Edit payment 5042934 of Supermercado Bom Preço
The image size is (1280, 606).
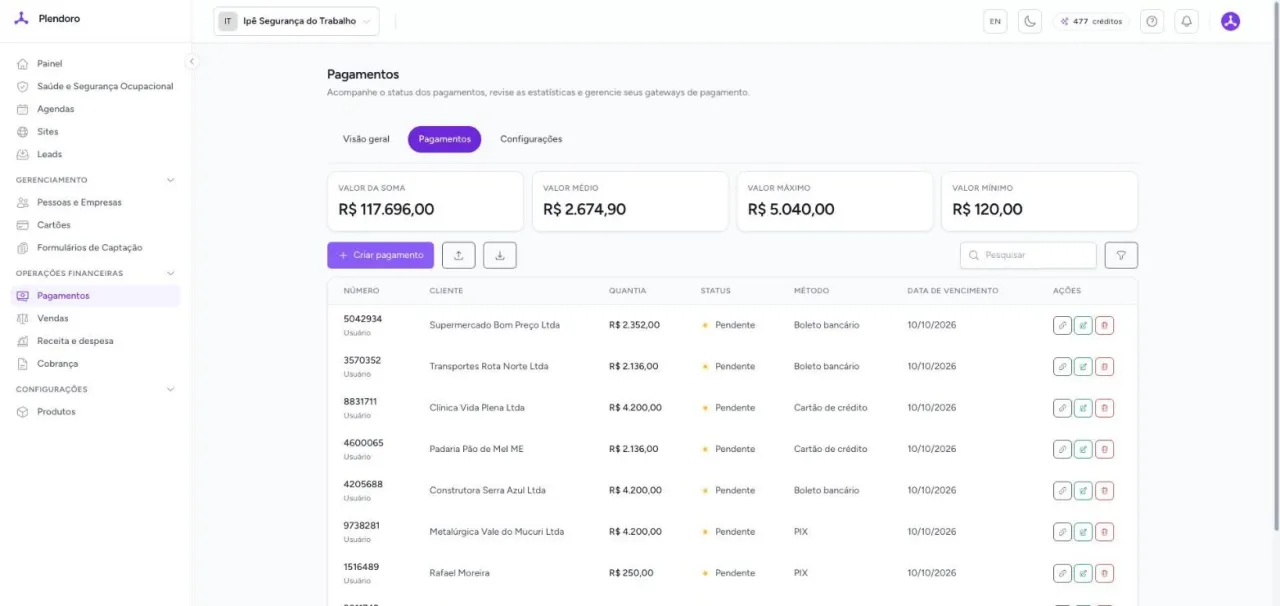(x=1083, y=325)
